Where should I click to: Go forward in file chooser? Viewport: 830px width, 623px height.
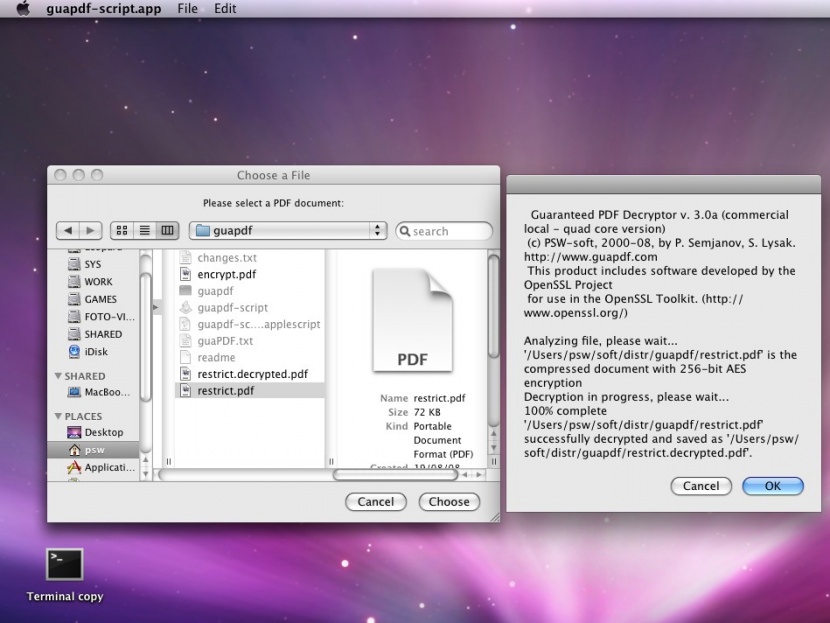[x=91, y=230]
